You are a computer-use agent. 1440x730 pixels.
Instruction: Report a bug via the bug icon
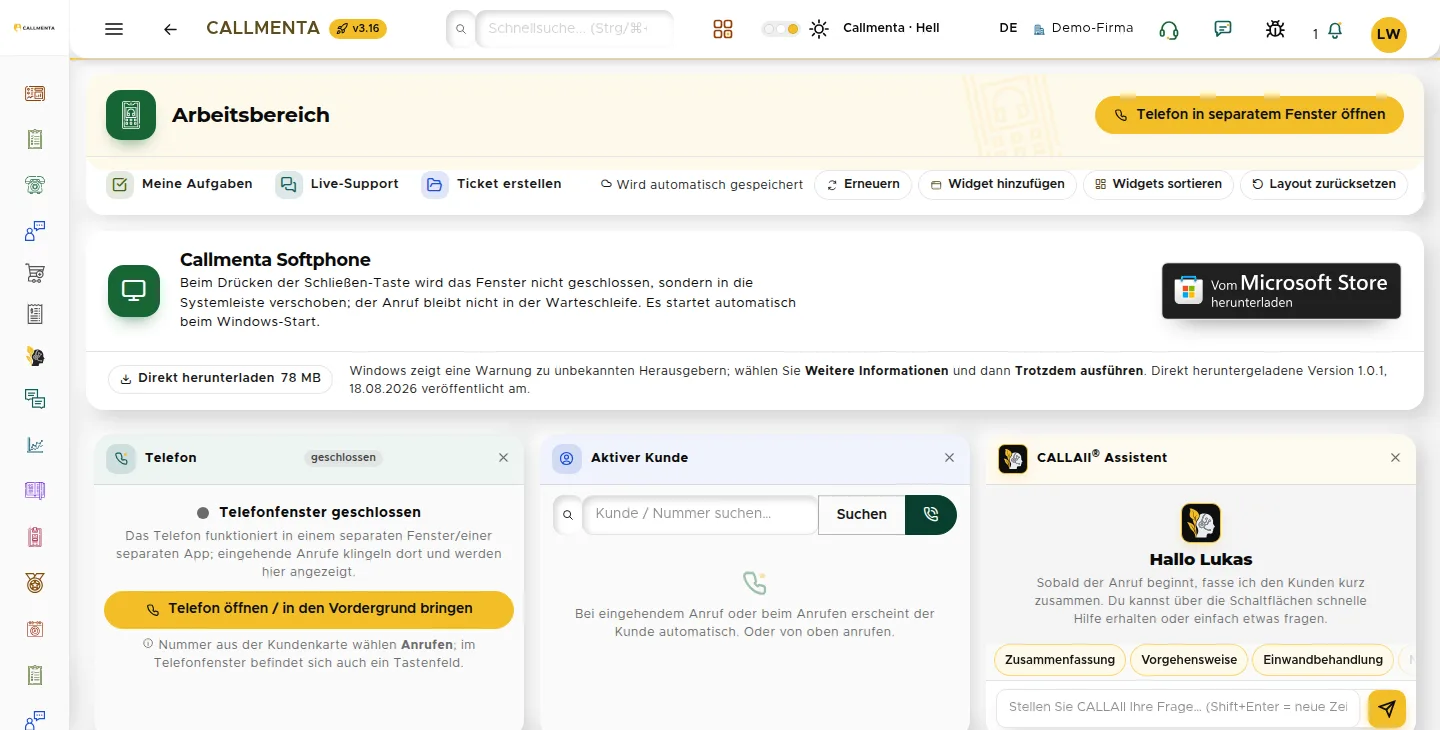click(1275, 29)
